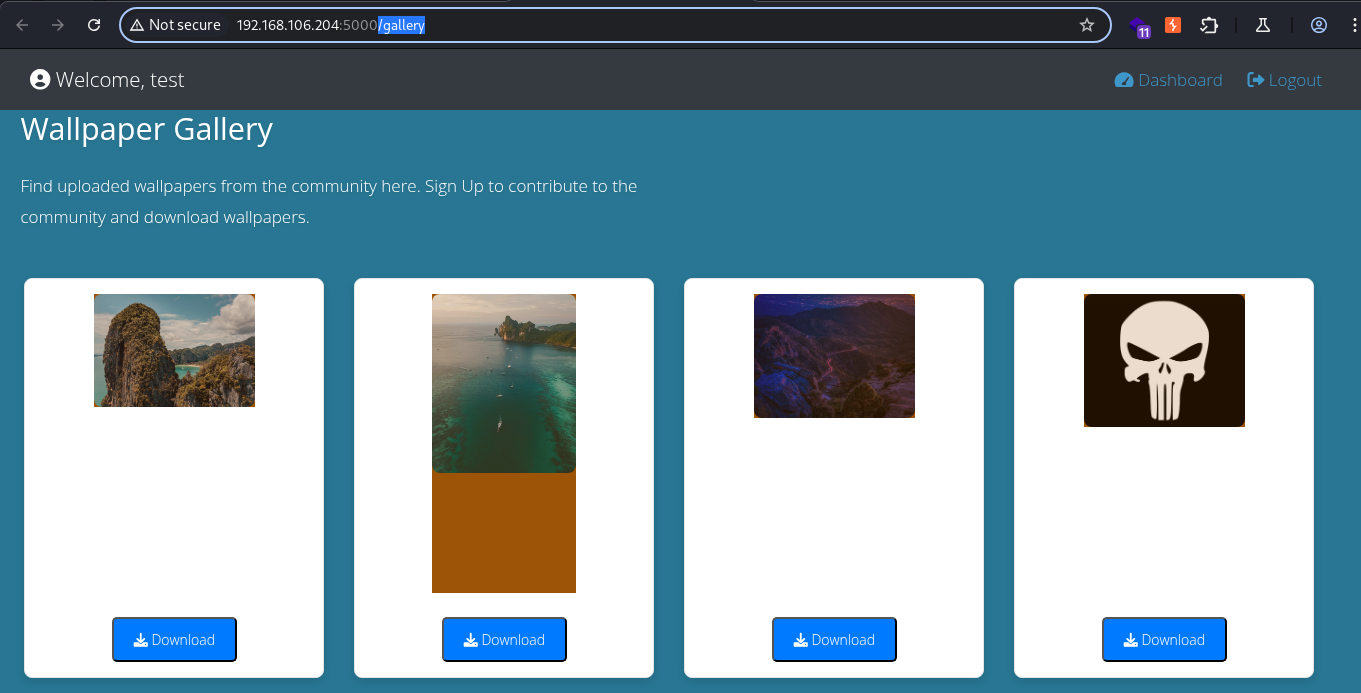Open the Not secure site info indicator
The image size is (1361, 693).
[x=175, y=25]
